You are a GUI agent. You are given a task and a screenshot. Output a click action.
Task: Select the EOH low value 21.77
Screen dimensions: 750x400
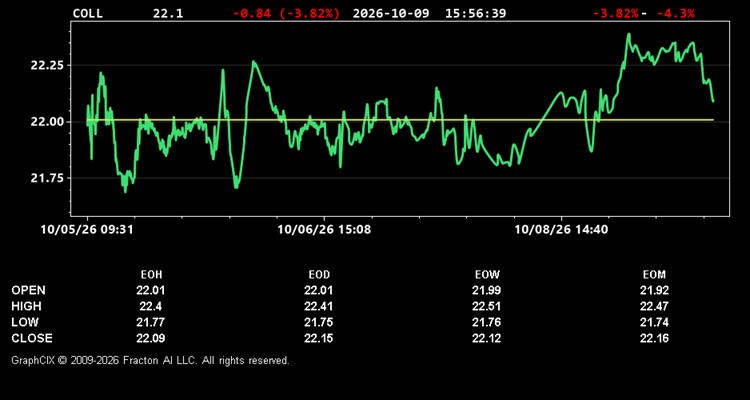[151, 322]
